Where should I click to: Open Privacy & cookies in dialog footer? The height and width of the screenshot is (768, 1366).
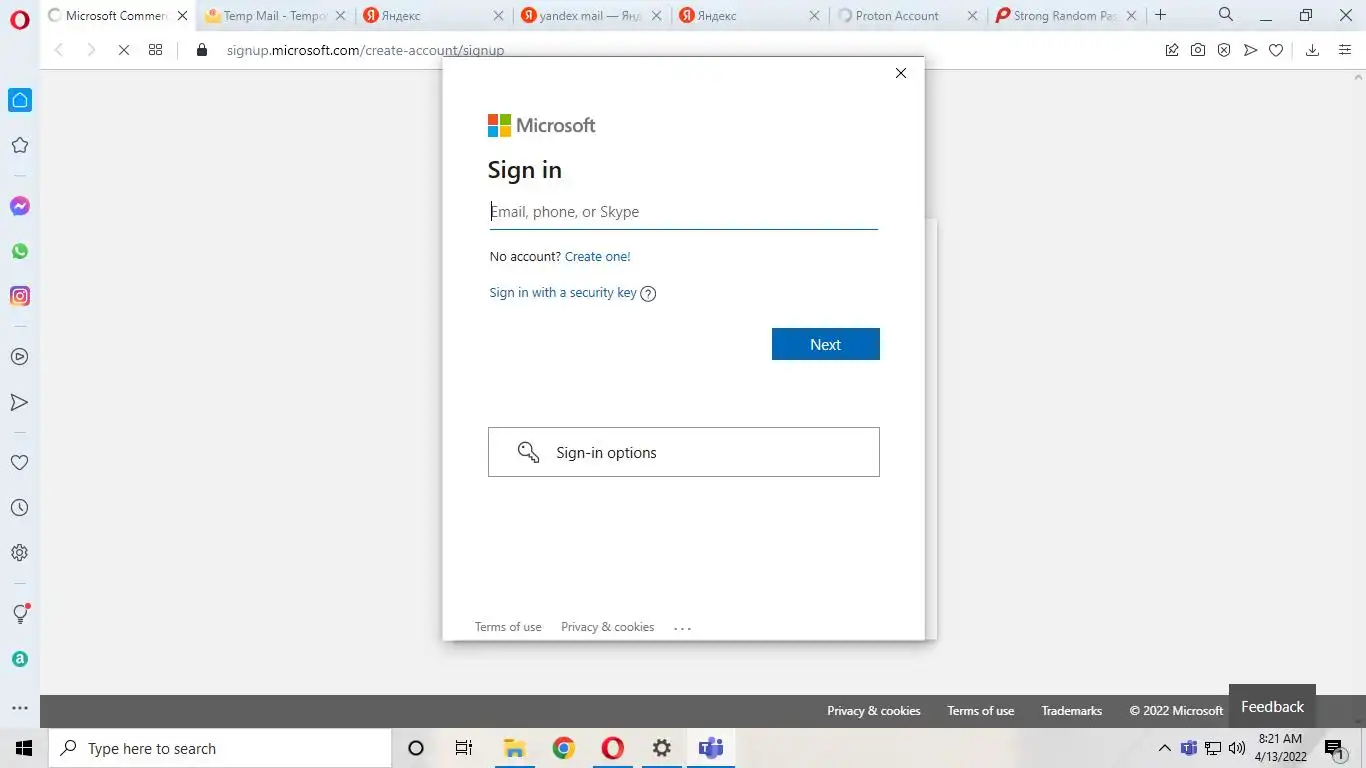tap(608, 627)
